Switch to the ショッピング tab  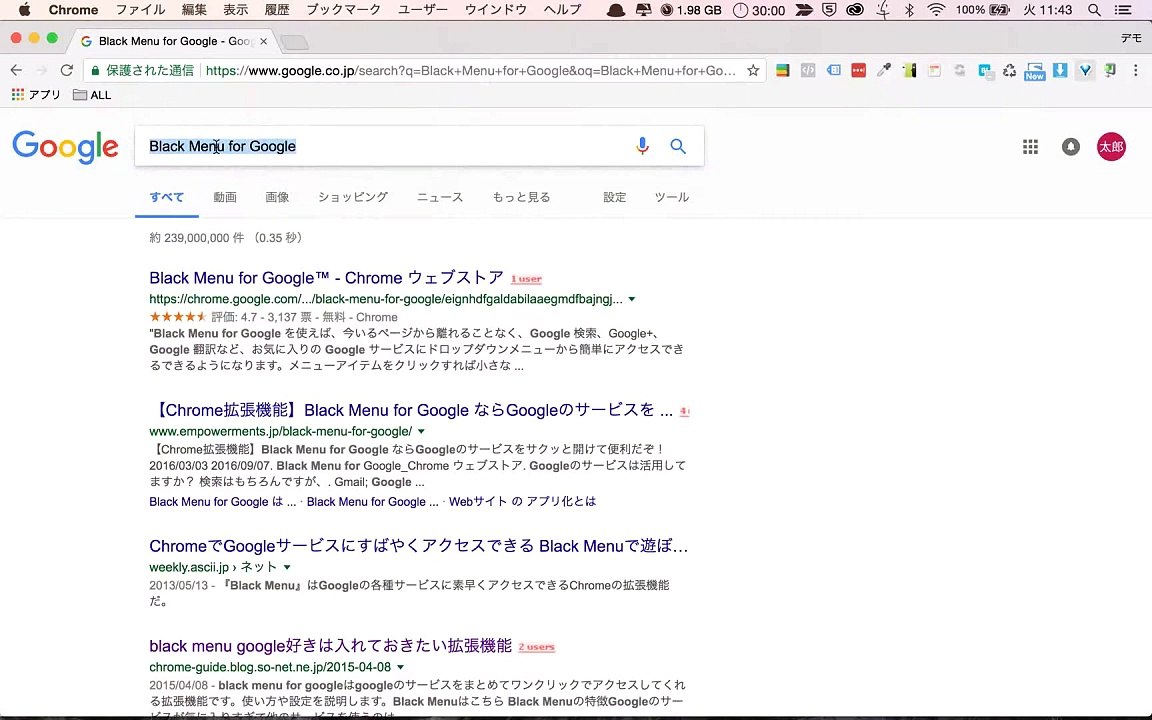(x=353, y=197)
